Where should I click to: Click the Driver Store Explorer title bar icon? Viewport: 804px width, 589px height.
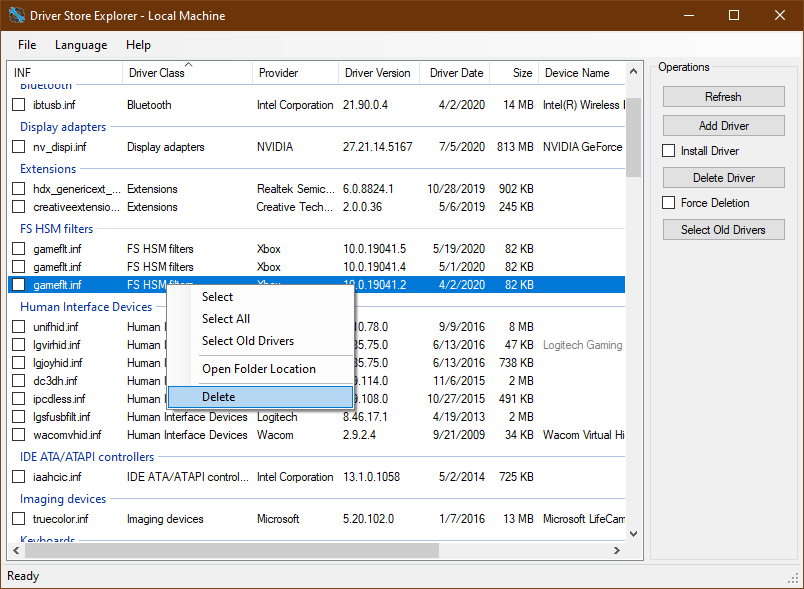(14, 15)
